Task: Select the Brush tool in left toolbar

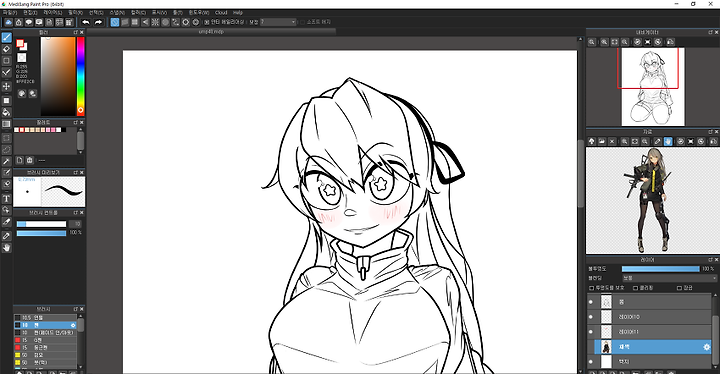Action: (x=6, y=38)
